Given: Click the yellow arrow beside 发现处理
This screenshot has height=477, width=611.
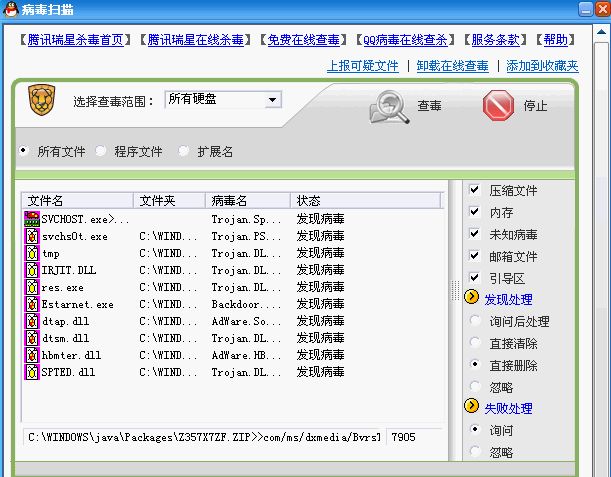Looking at the screenshot, I should coord(473,299).
